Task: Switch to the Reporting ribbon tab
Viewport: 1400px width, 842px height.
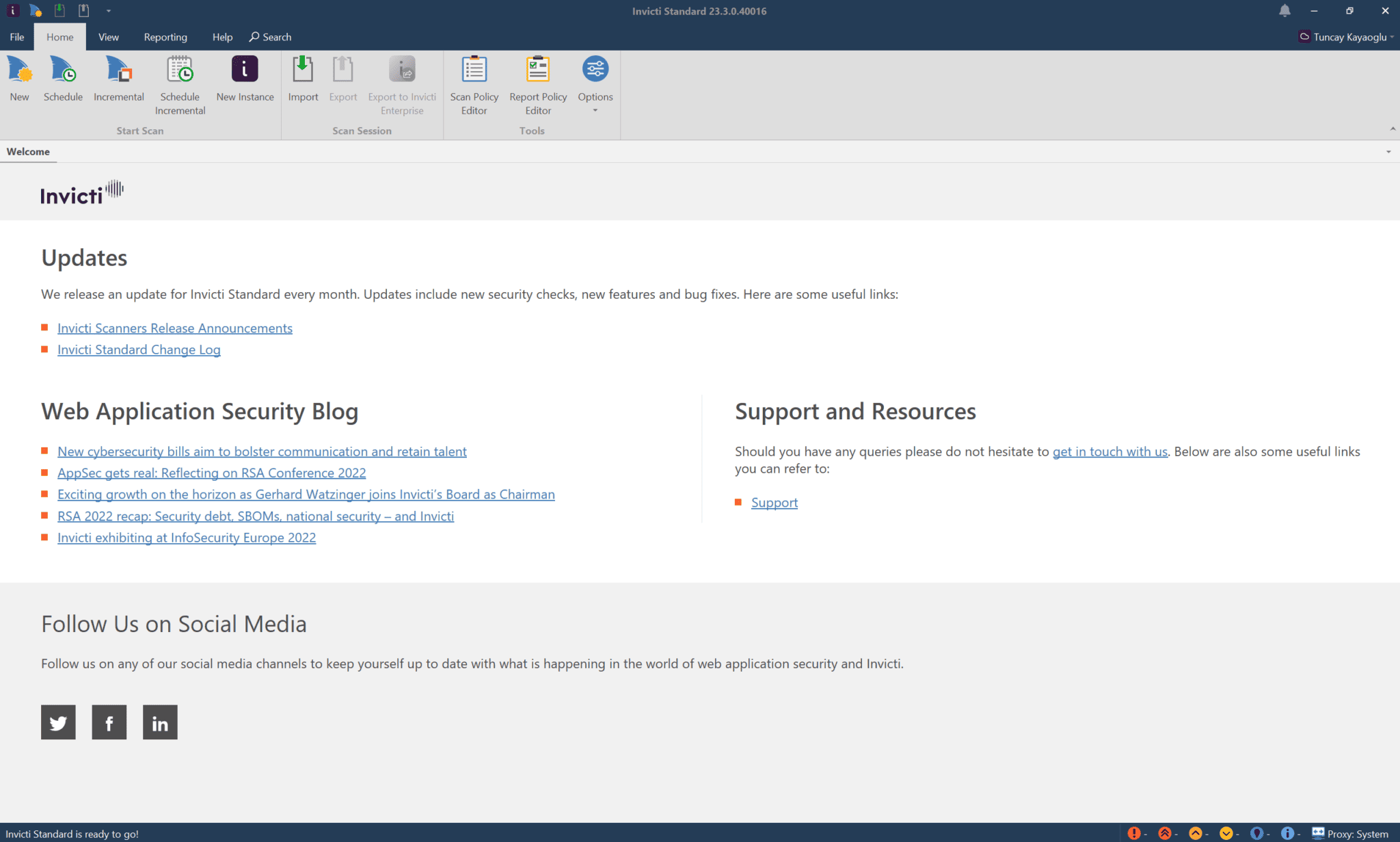Action: point(165,37)
